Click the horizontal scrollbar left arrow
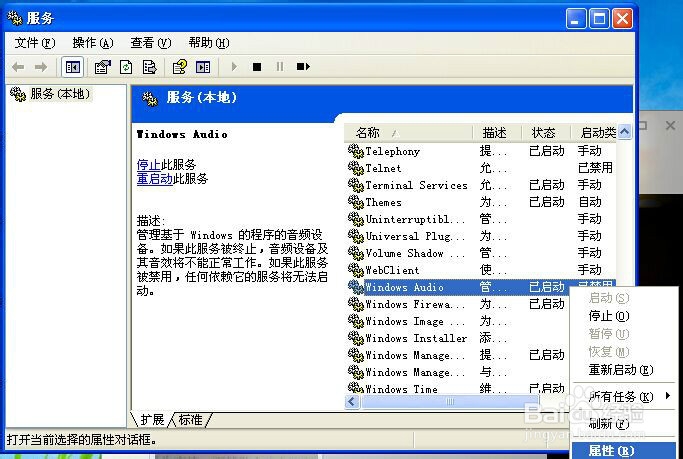This screenshot has width=683, height=459. (x=352, y=401)
